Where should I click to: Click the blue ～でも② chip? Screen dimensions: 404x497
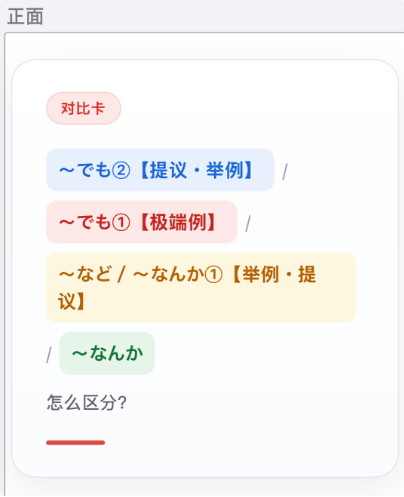point(160,170)
